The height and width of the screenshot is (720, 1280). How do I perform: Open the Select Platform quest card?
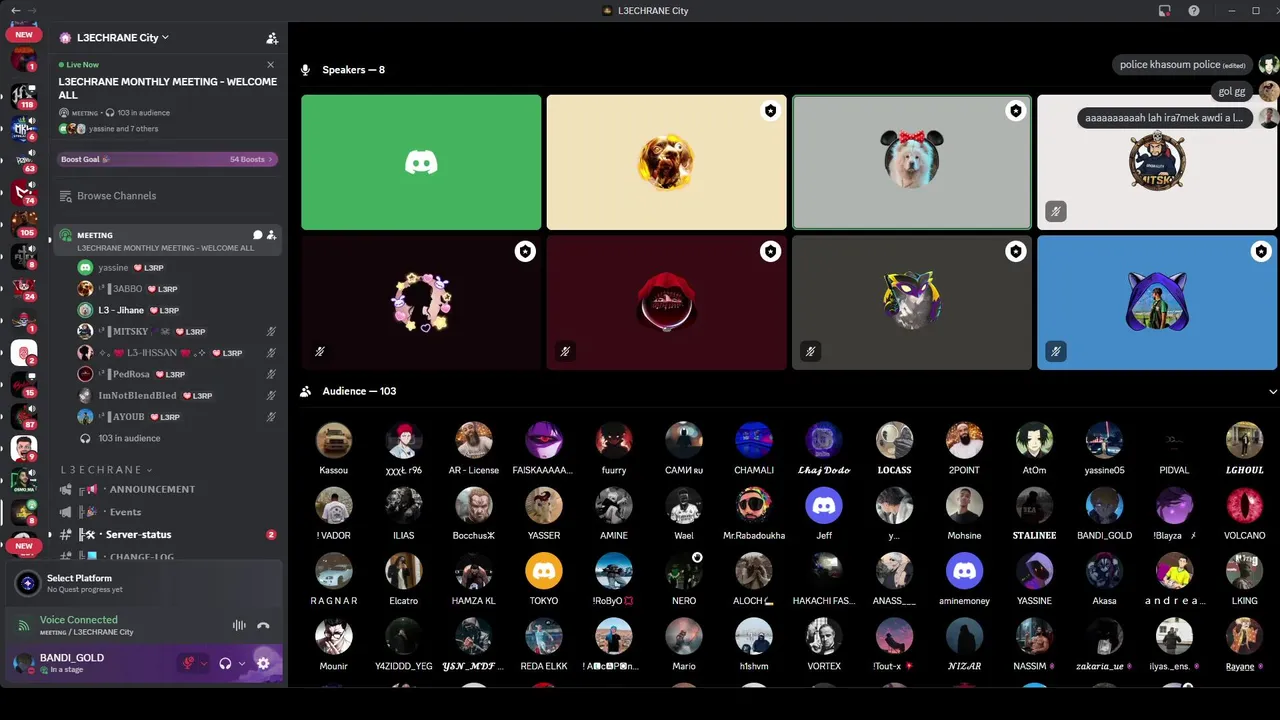pyautogui.click(x=144, y=583)
